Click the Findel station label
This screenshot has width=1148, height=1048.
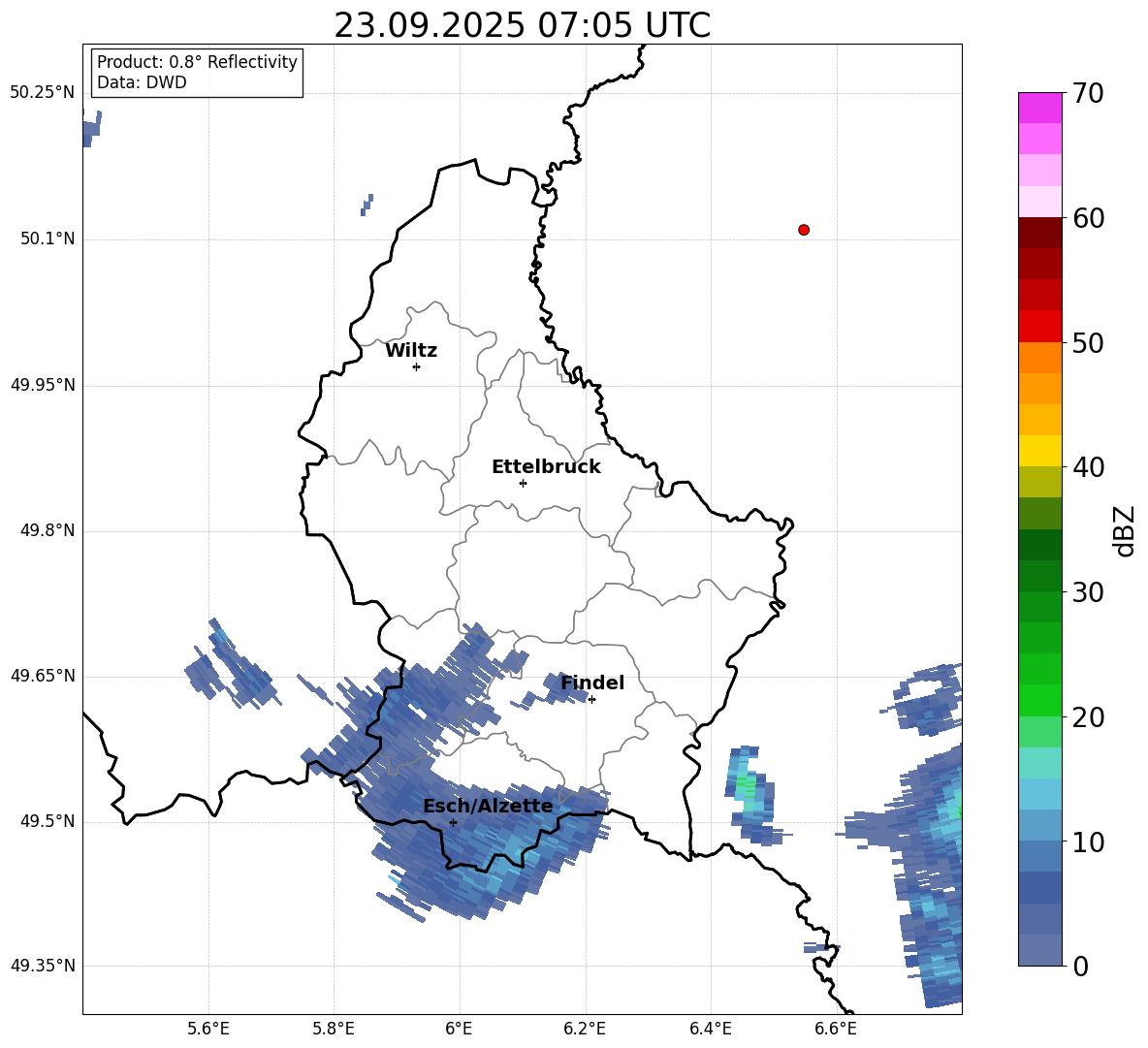pyautogui.click(x=592, y=683)
